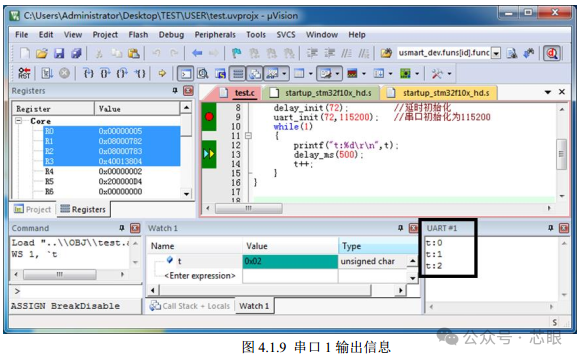Run to cursor line
Viewport: 580px width, 360px height.
pyautogui.click(x=140, y=74)
